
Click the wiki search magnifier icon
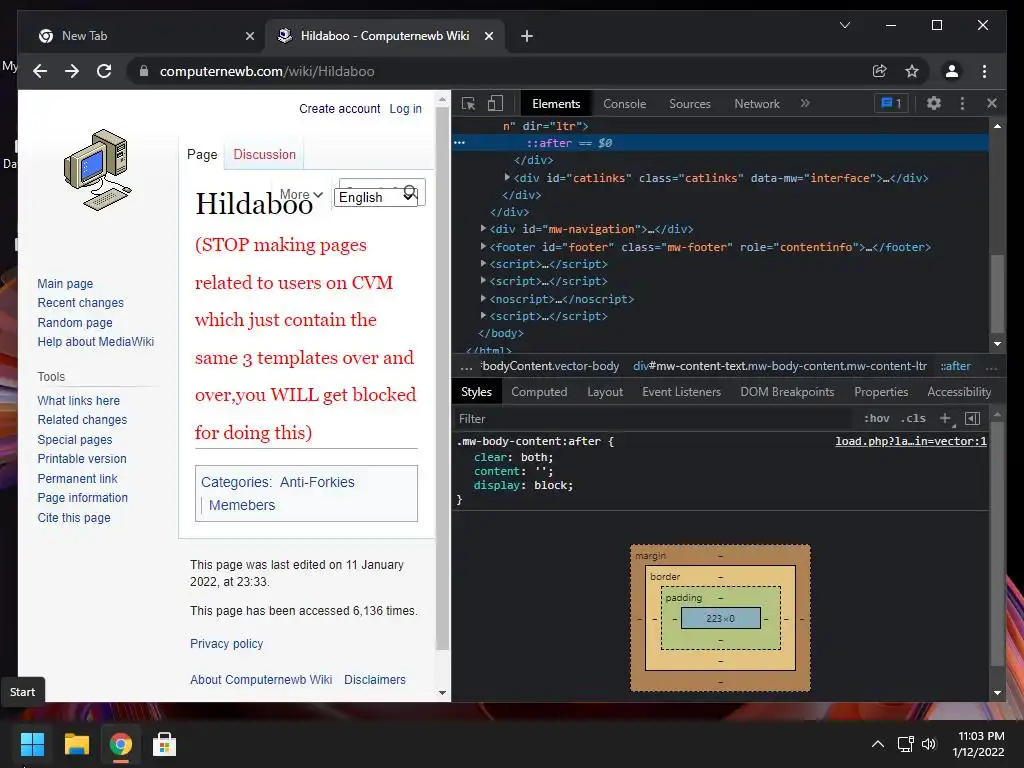point(411,192)
